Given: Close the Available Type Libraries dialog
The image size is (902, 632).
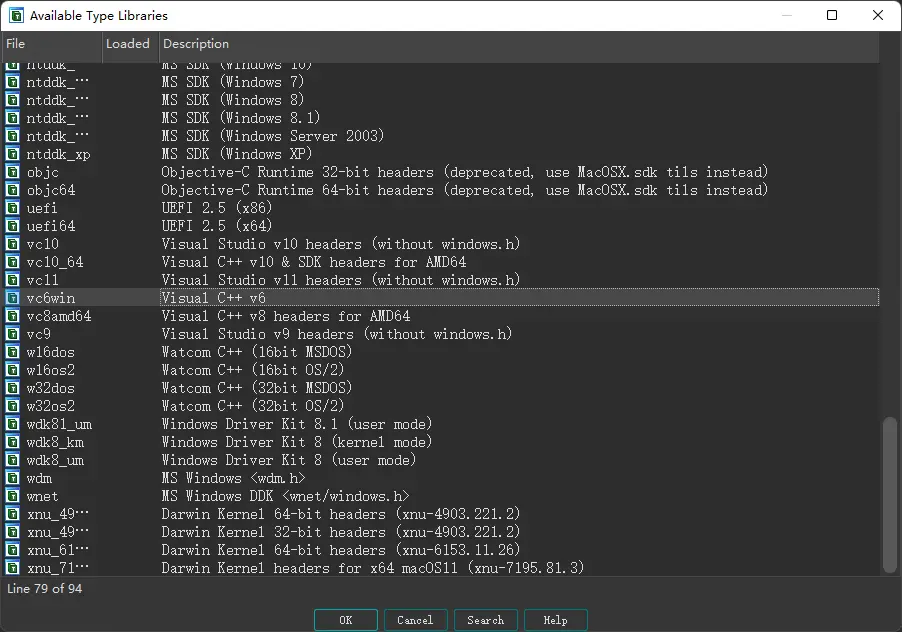Looking at the screenshot, I should (878, 16).
